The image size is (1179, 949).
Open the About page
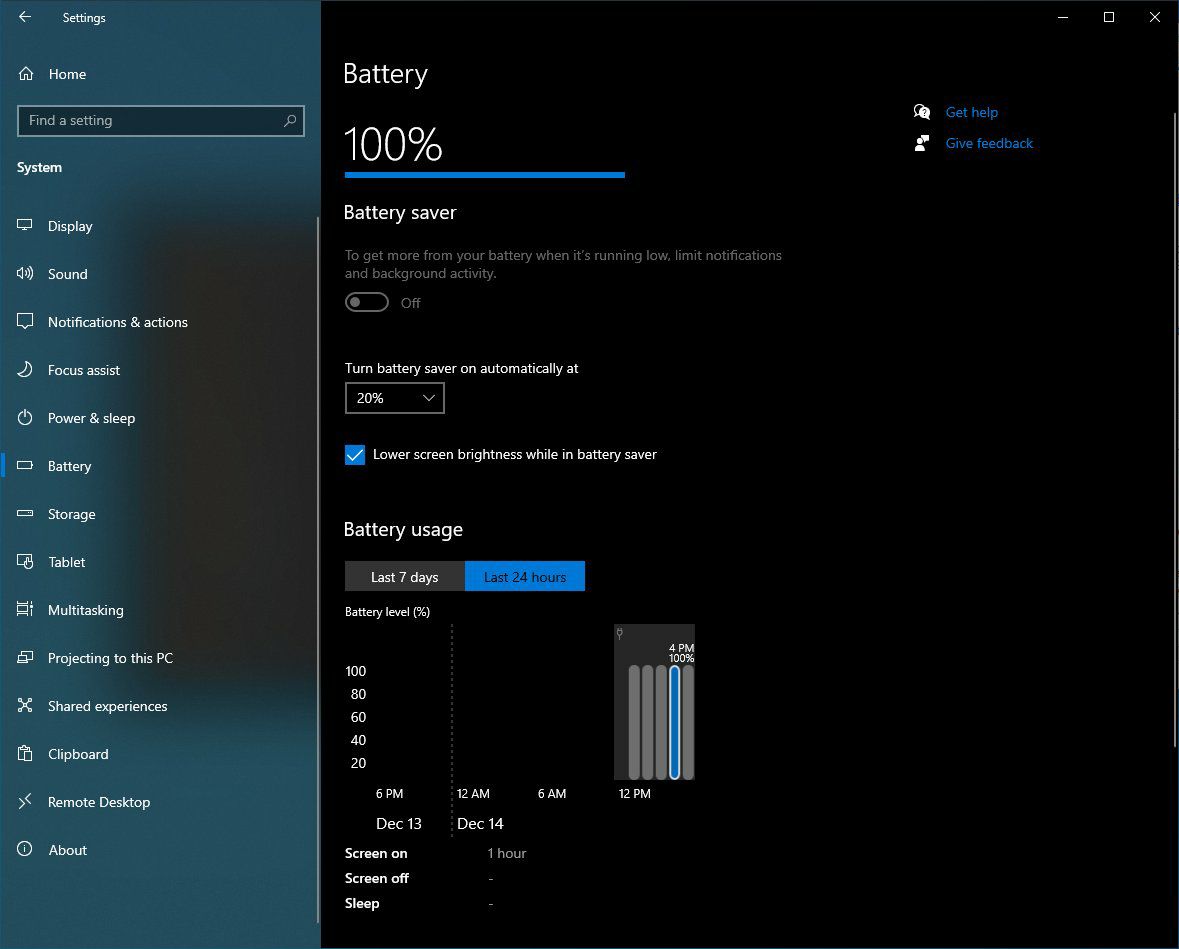(x=159, y=849)
